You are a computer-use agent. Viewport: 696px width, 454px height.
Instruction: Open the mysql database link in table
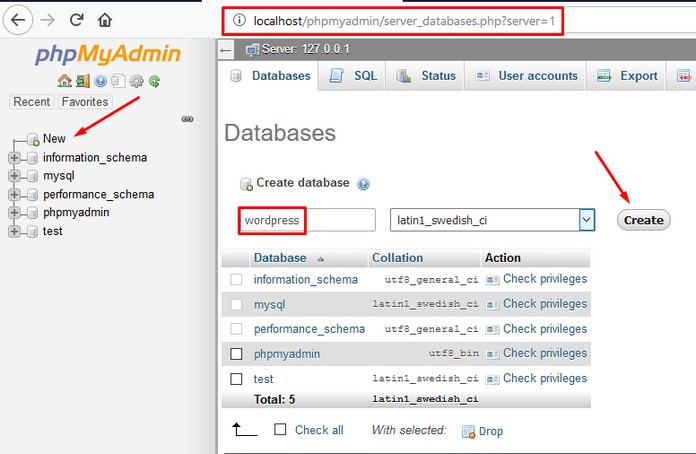[269, 305]
